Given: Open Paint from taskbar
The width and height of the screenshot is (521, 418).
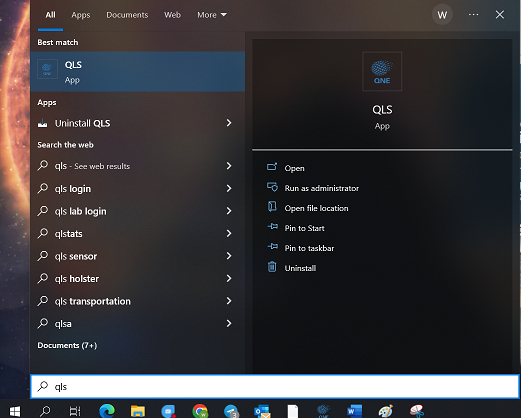Looking at the screenshot, I should pyautogui.click(x=386, y=411).
